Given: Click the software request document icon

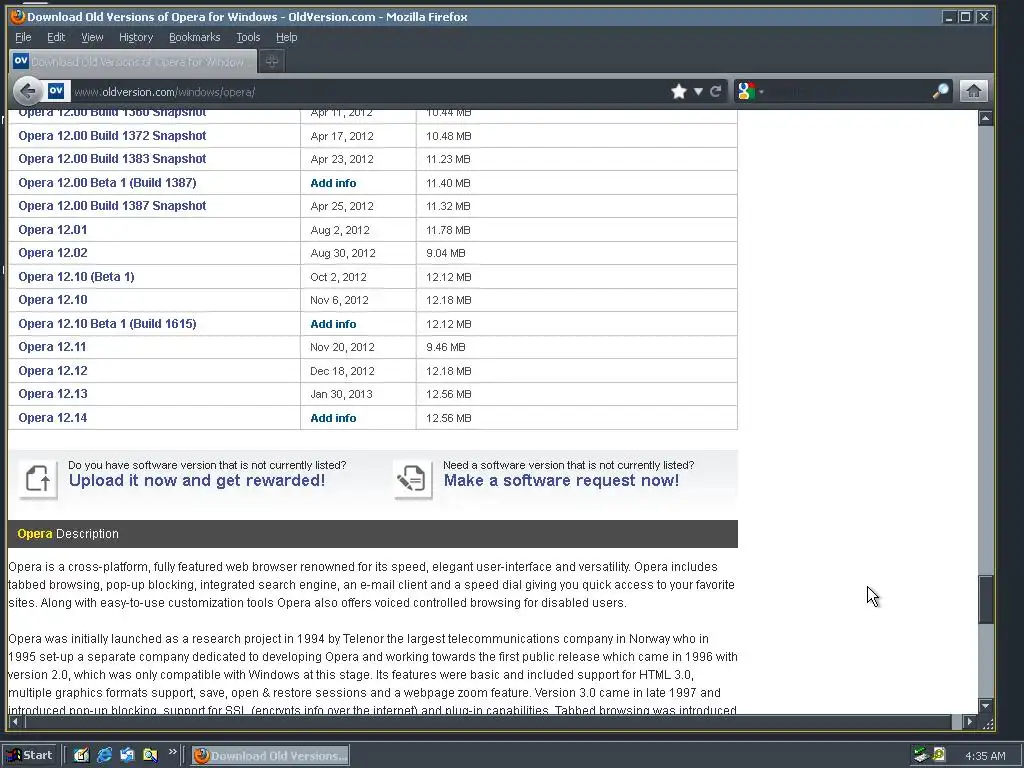Looking at the screenshot, I should point(413,479).
